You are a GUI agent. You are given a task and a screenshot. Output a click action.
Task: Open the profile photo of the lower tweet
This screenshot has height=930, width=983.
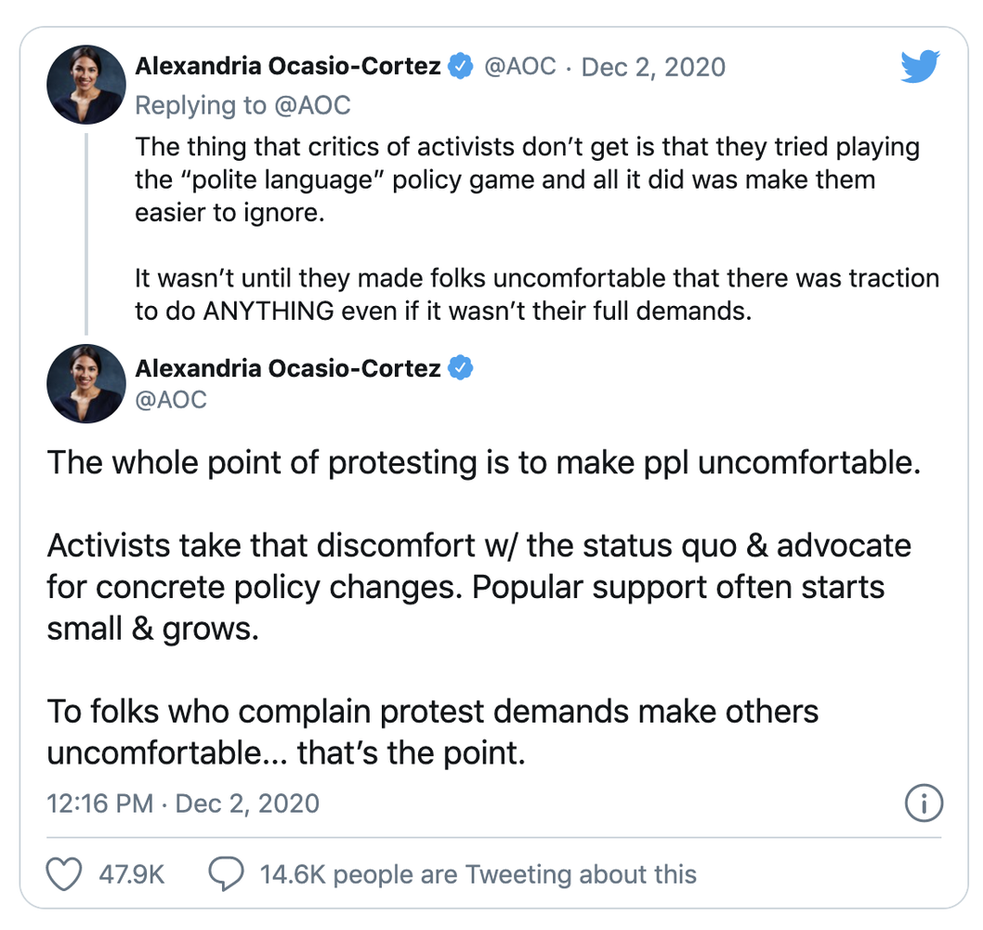click(86, 385)
